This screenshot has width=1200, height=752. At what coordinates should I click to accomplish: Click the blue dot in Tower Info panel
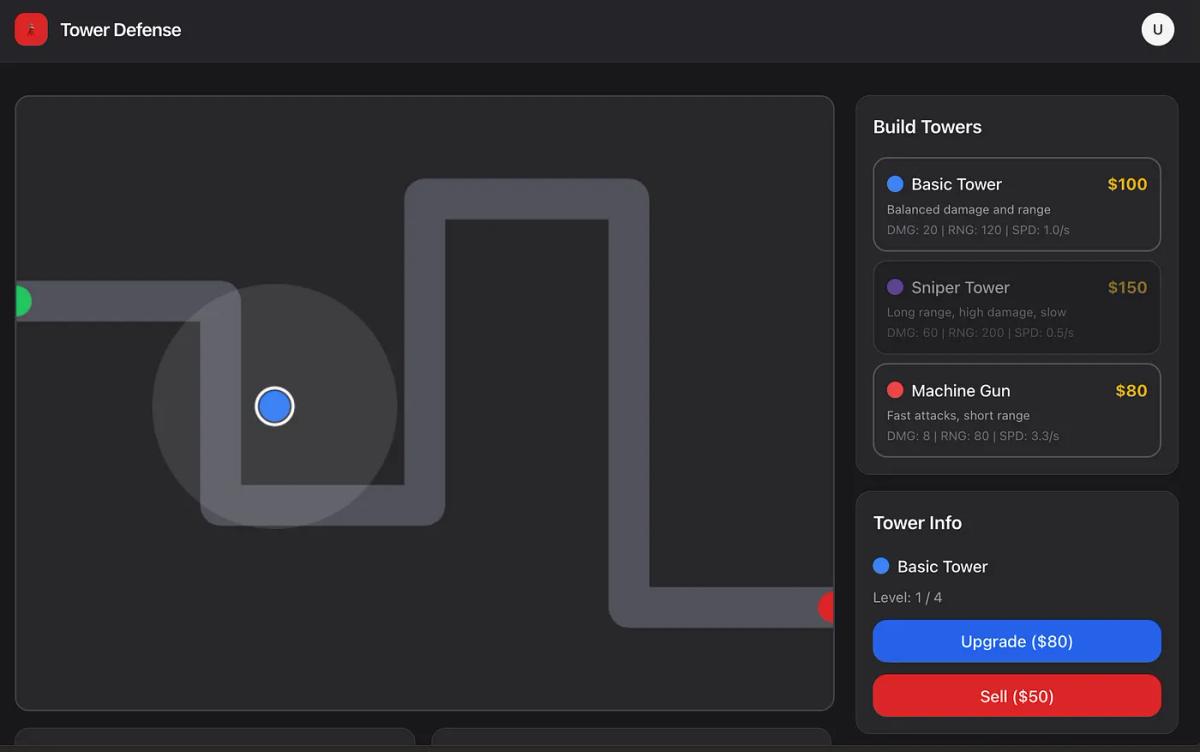click(881, 566)
